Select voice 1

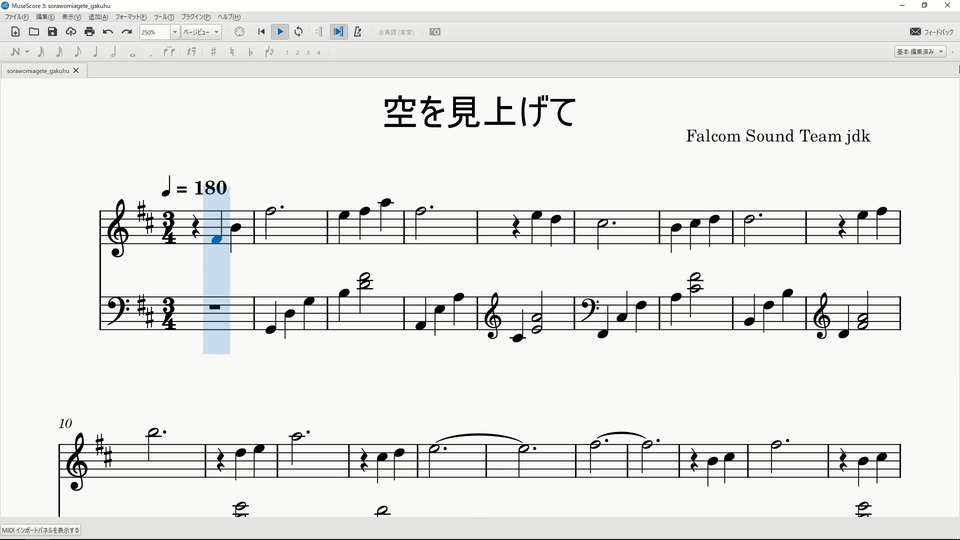287,53
